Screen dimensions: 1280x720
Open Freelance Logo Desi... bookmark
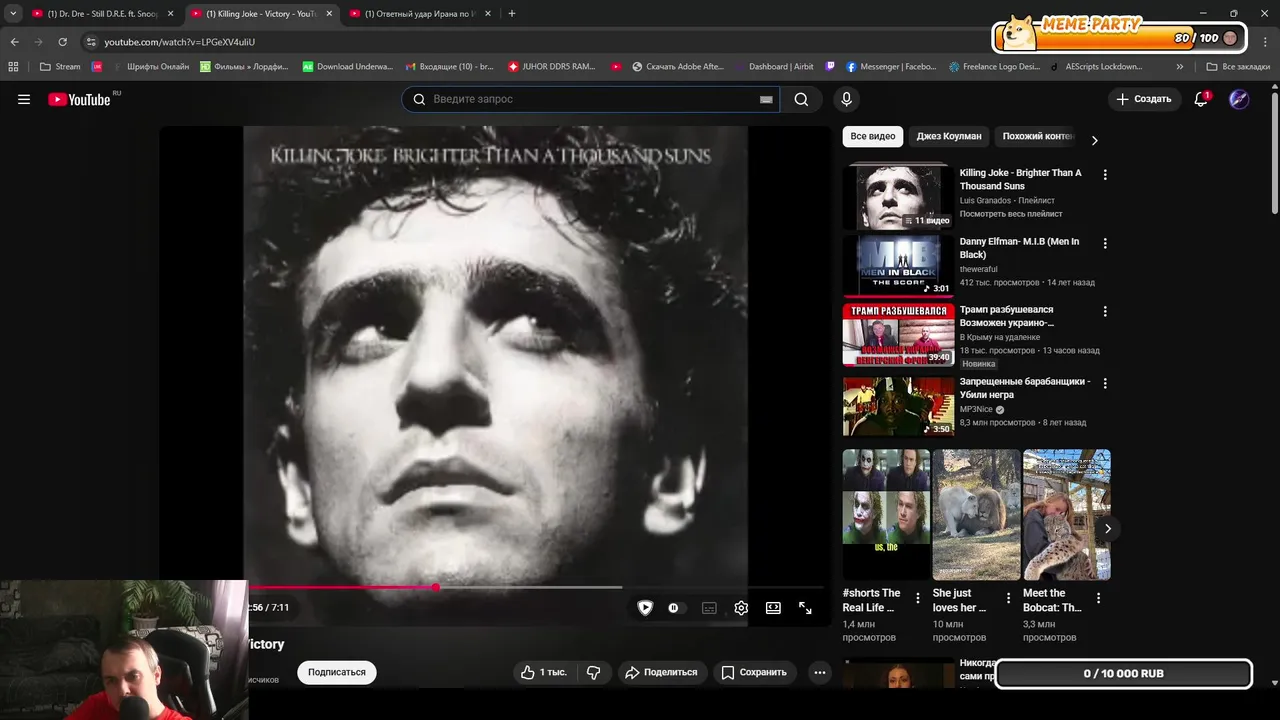[x=994, y=67]
